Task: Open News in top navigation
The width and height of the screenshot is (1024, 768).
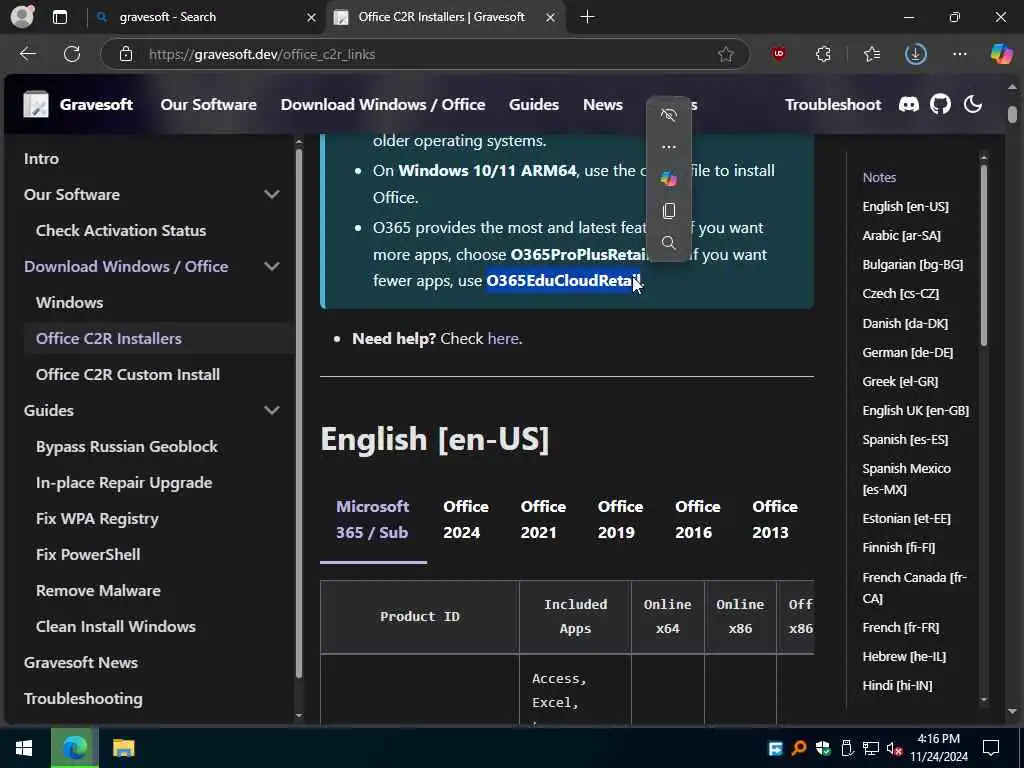Action: [603, 104]
